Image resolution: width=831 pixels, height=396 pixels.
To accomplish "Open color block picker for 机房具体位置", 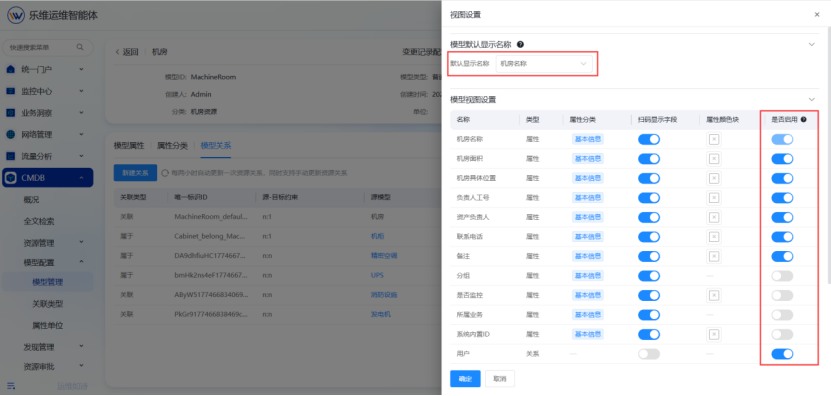I will click(x=714, y=178).
